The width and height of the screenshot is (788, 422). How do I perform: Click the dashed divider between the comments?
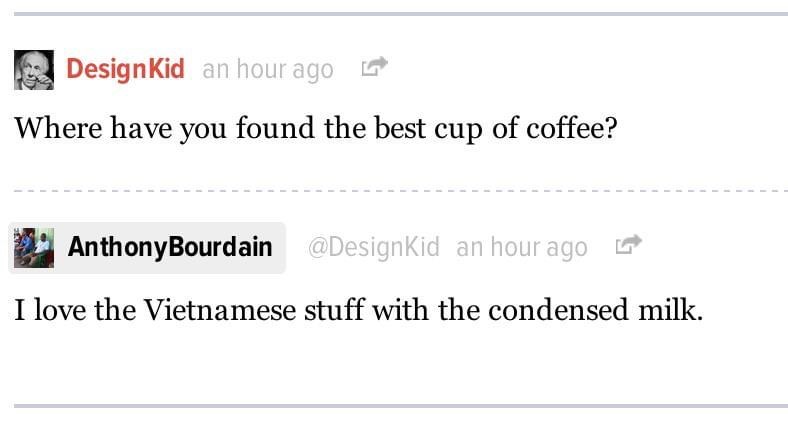pyautogui.click(x=400, y=189)
